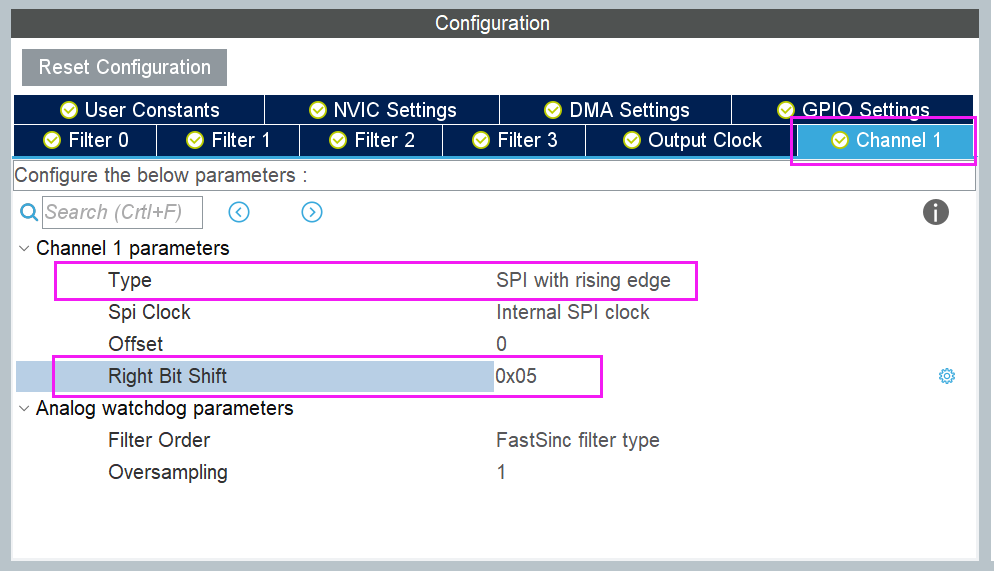The width and height of the screenshot is (994, 571).
Task: Click the magnifier search icon
Action: (x=29, y=212)
